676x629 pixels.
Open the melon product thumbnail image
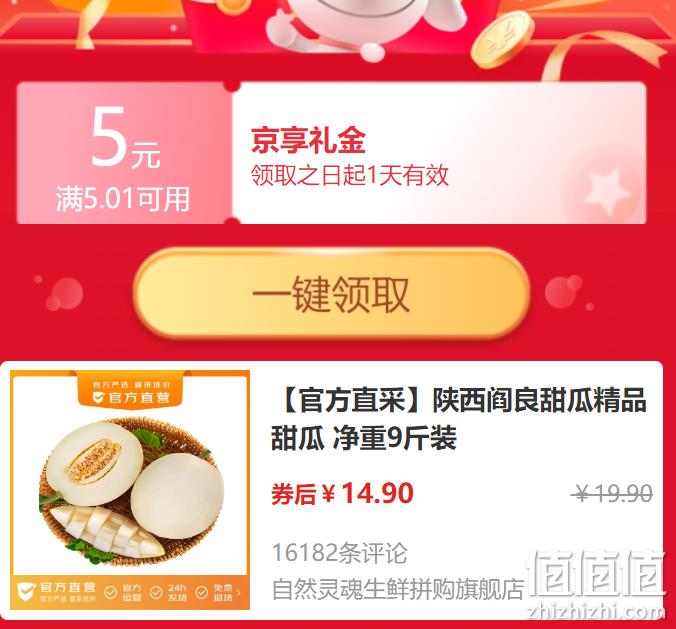coord(130,490)
